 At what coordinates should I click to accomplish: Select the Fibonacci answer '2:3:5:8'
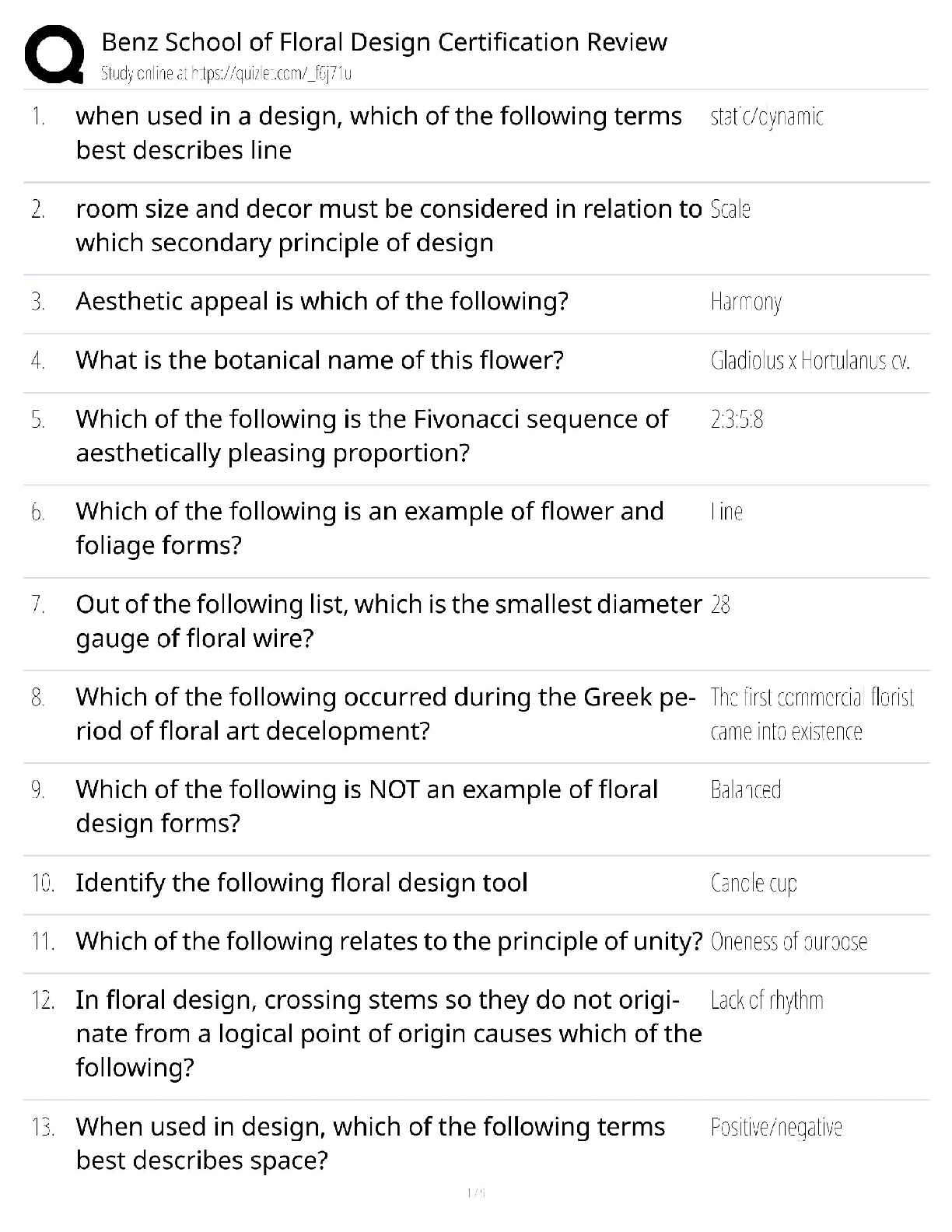(737, 420)
